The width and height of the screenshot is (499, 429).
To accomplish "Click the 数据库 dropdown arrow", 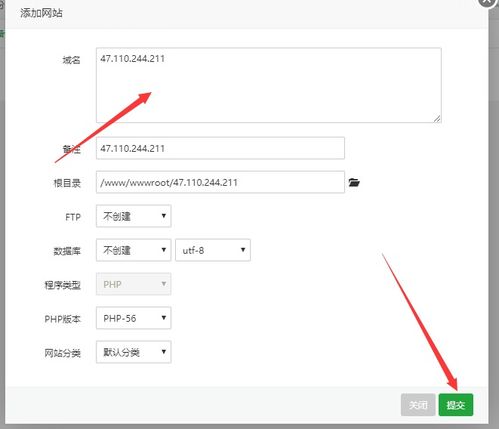I will pos(164,250).
